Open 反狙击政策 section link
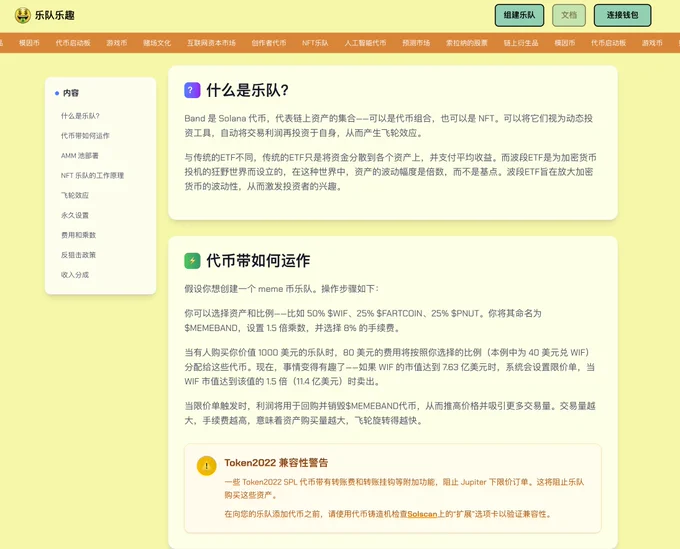This screenshot has width=680, height=549. pos(78,255)
